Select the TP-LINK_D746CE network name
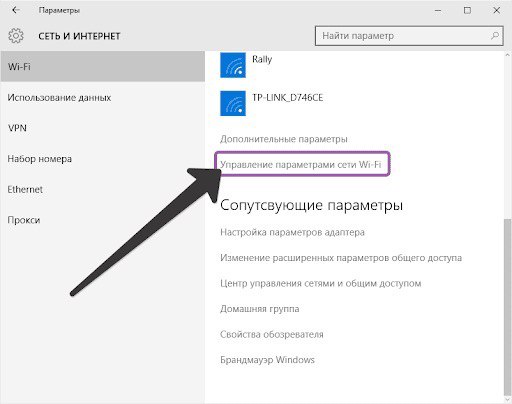This screenshot has width=512, height=404. pos(287,98)
